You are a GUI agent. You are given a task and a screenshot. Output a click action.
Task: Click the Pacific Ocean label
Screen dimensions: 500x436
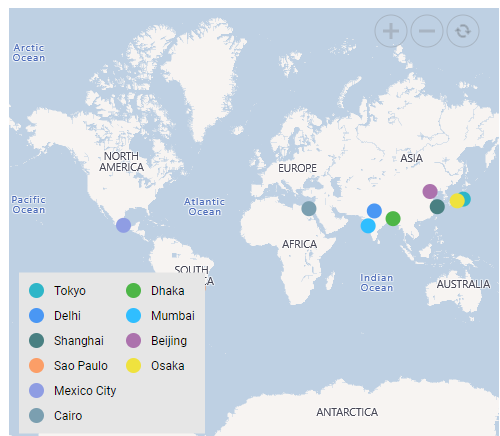[x=29, y=205]
